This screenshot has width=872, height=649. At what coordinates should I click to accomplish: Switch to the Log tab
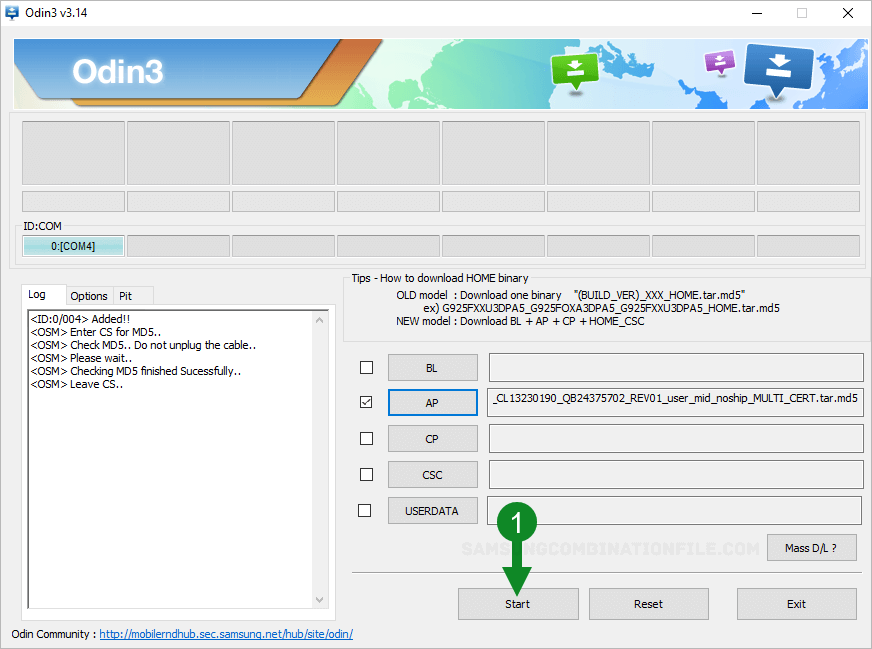[43, 295]
